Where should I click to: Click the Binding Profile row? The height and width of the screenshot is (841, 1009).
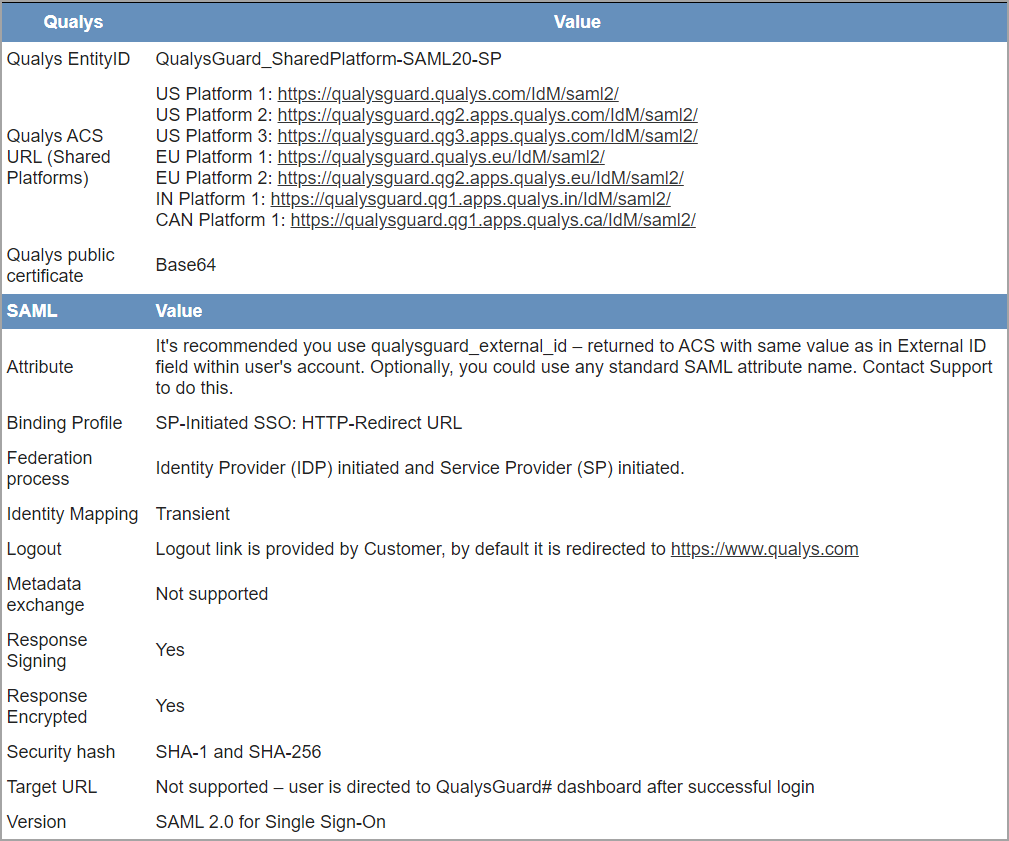coord(64,422)
